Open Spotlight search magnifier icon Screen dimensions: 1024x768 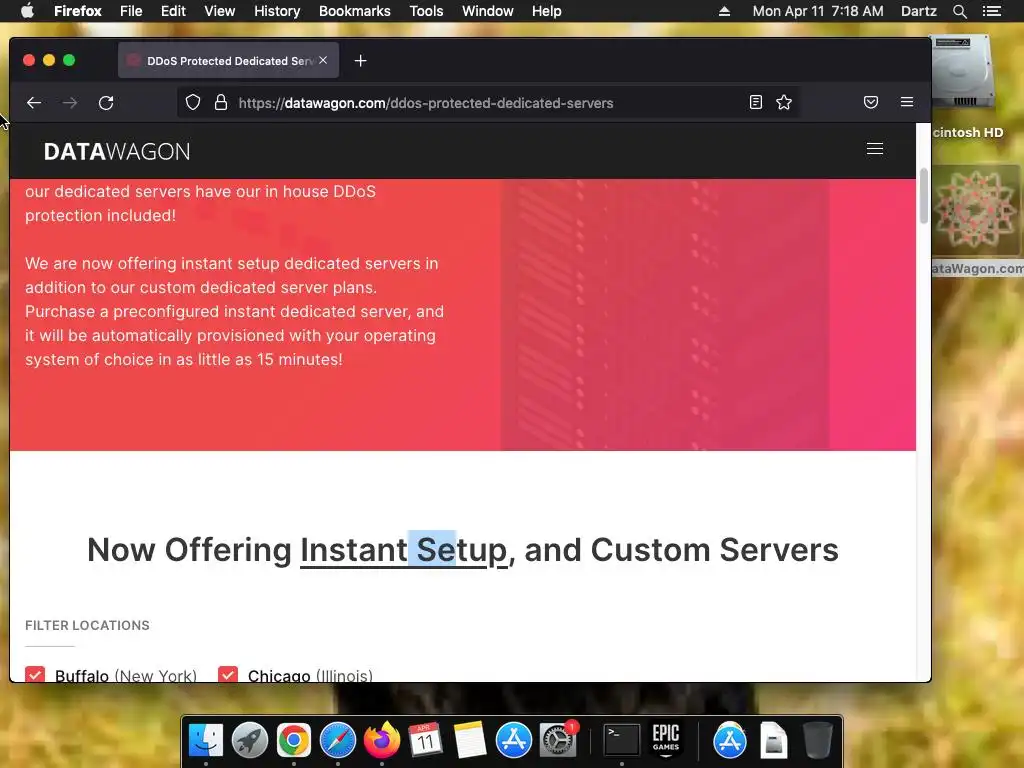coord(959,11)
